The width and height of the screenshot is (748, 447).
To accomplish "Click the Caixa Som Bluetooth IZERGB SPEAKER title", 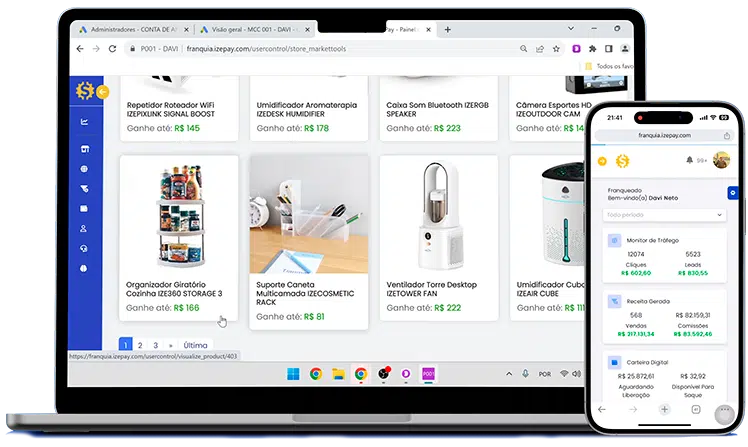I will point(437,109).
